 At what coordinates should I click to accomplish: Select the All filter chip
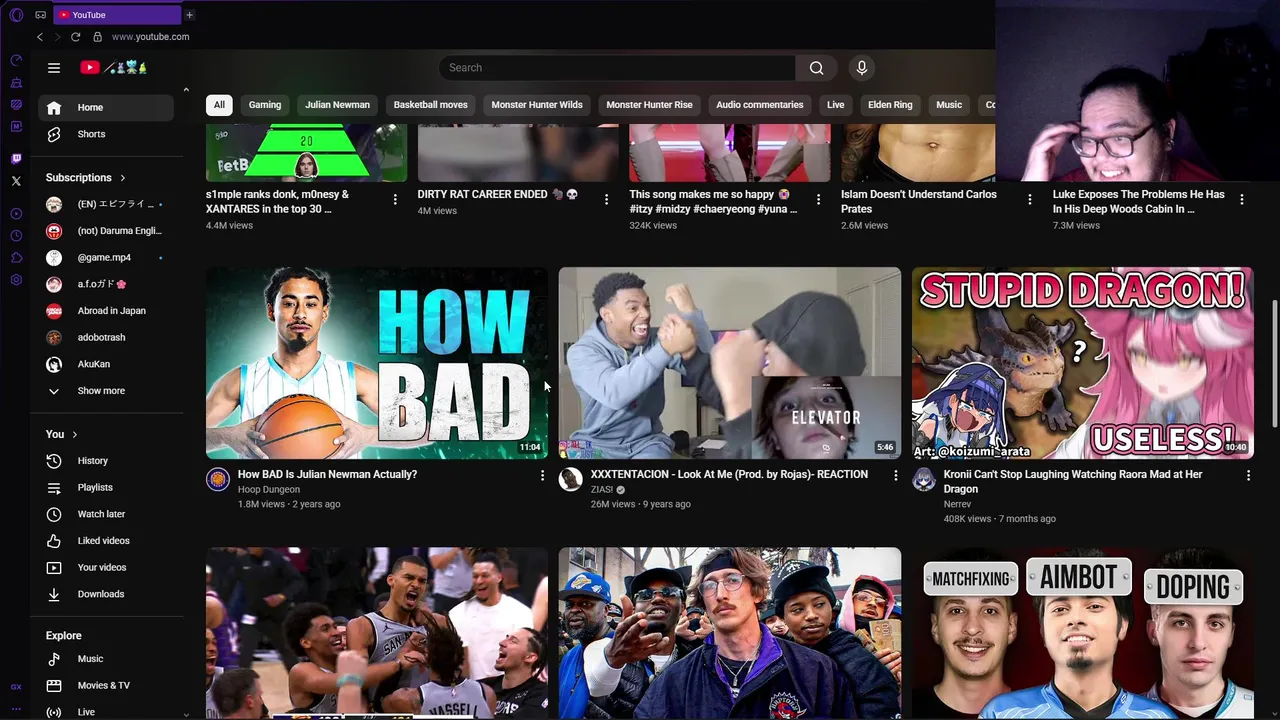tap(219, 105)
